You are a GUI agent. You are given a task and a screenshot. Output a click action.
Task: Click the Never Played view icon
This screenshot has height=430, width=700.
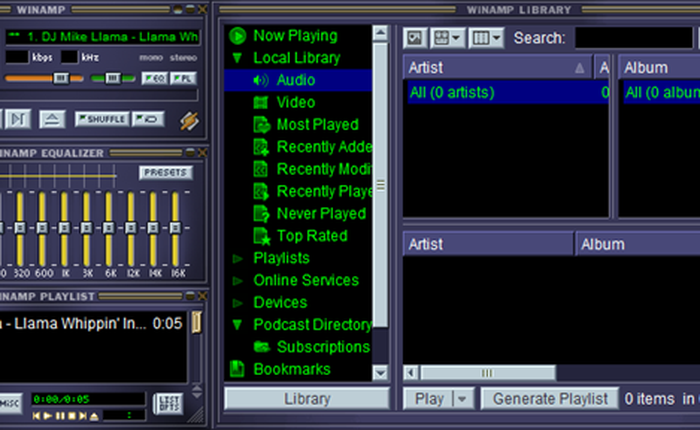261,214
